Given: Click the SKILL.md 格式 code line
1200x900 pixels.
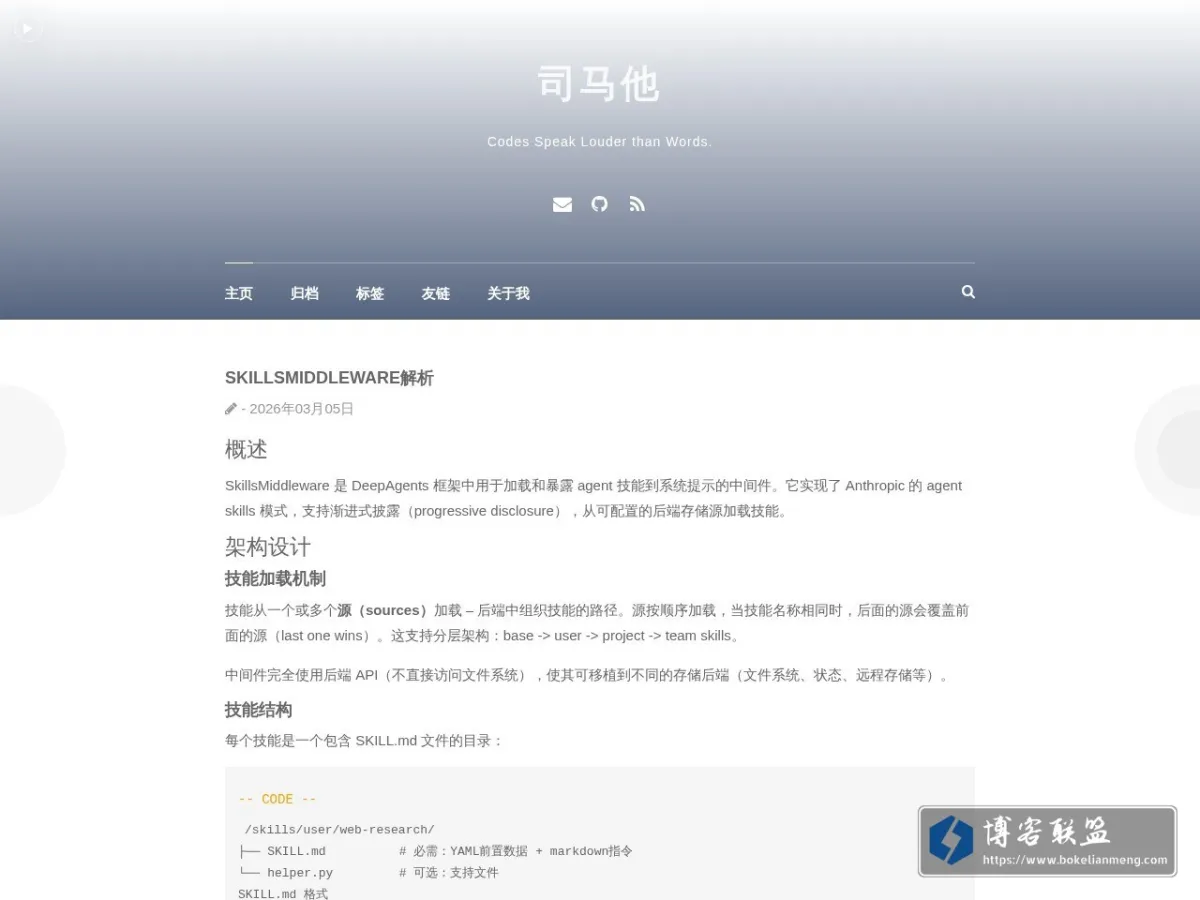Looking at the screenshot, I should coord(283,893).
